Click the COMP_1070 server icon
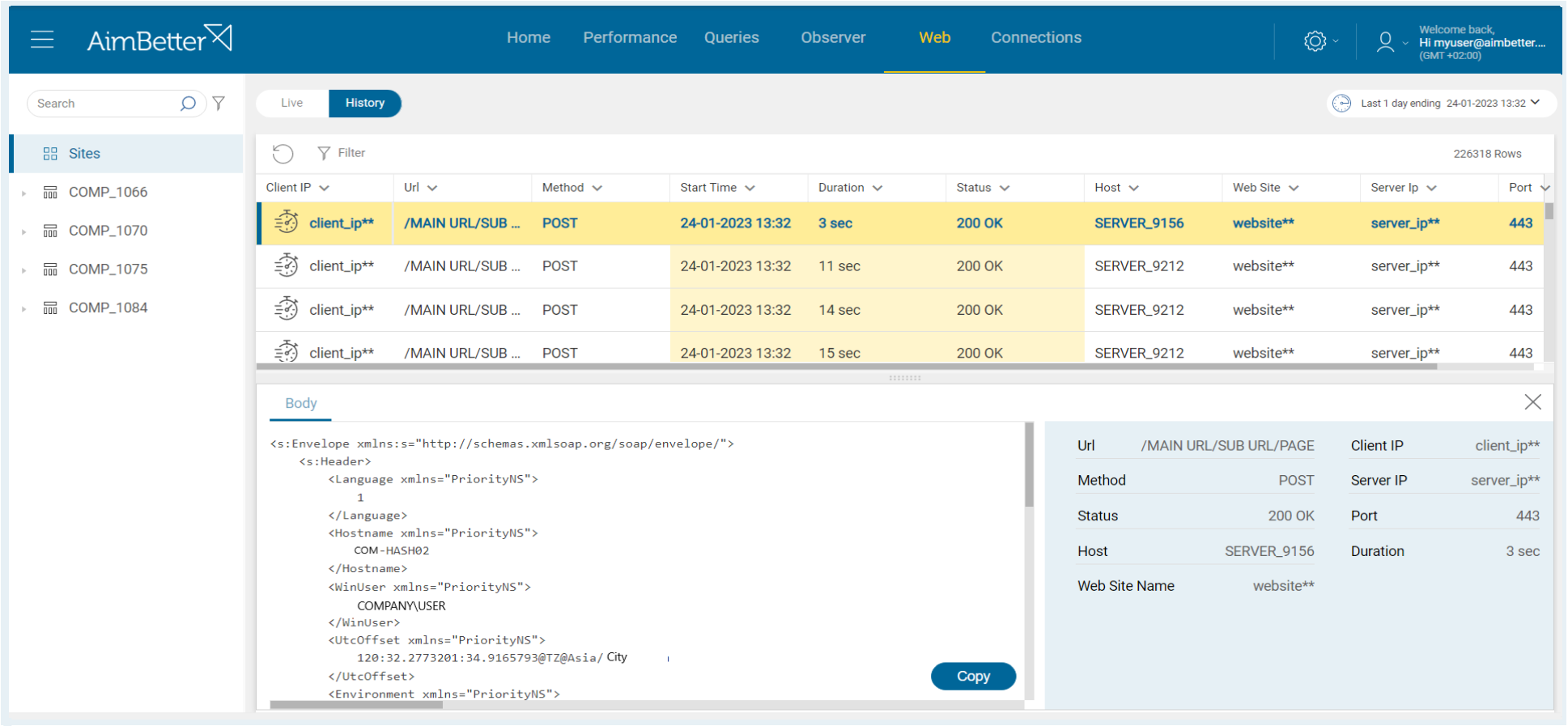1568x726 pixels. tap(50, 231)
